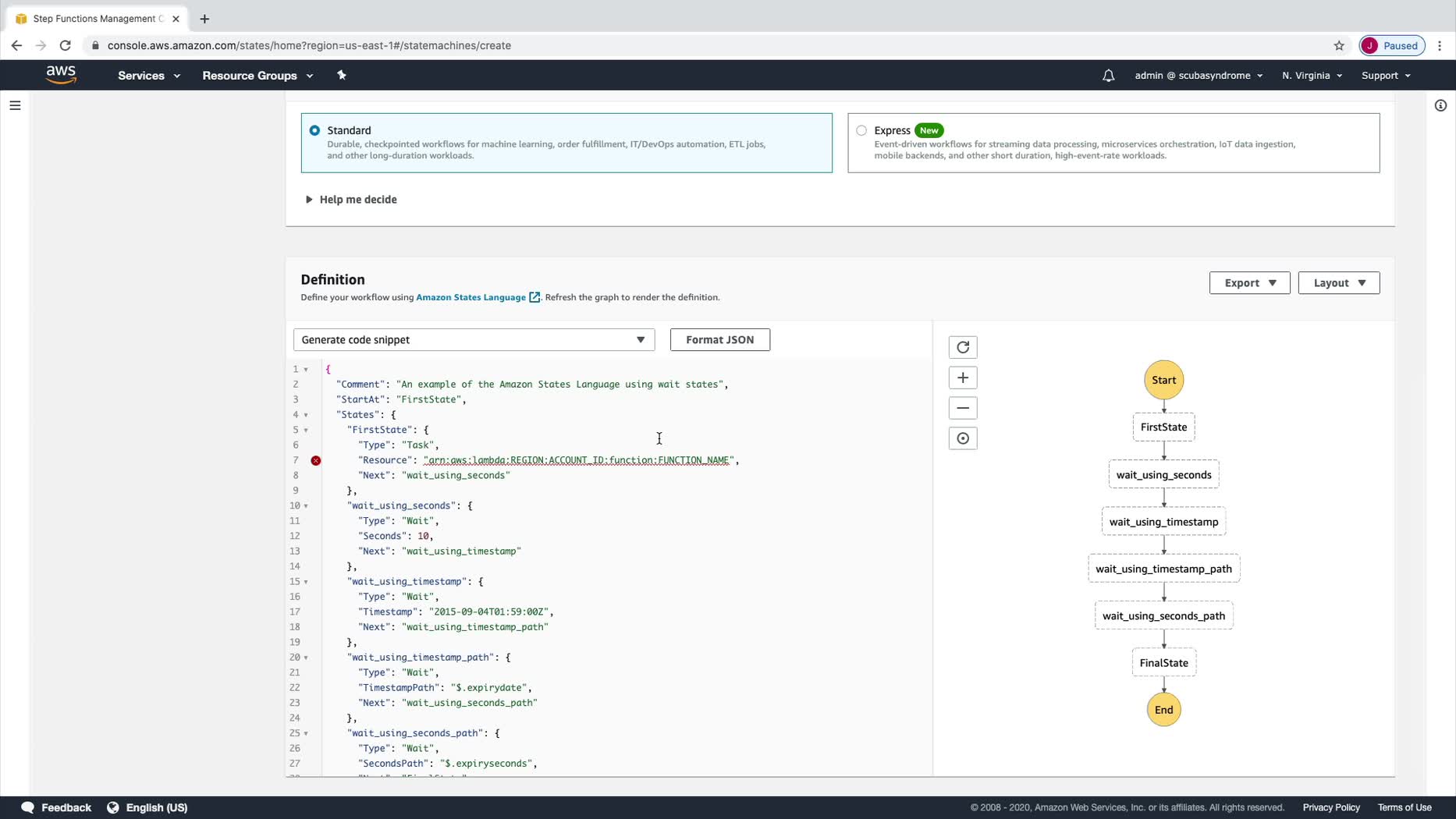Viewport: 1456px width, 819px height.
Task: Click the pin shortcuts icon
Action: (x=341, y=76)
